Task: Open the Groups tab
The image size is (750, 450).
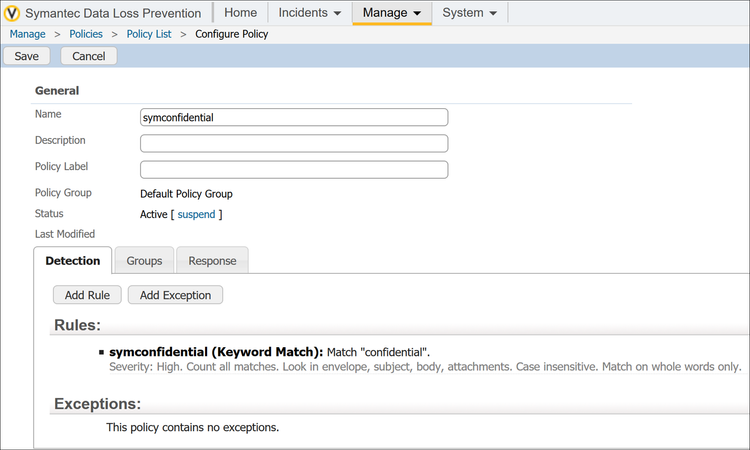Action: pos(144,261)
